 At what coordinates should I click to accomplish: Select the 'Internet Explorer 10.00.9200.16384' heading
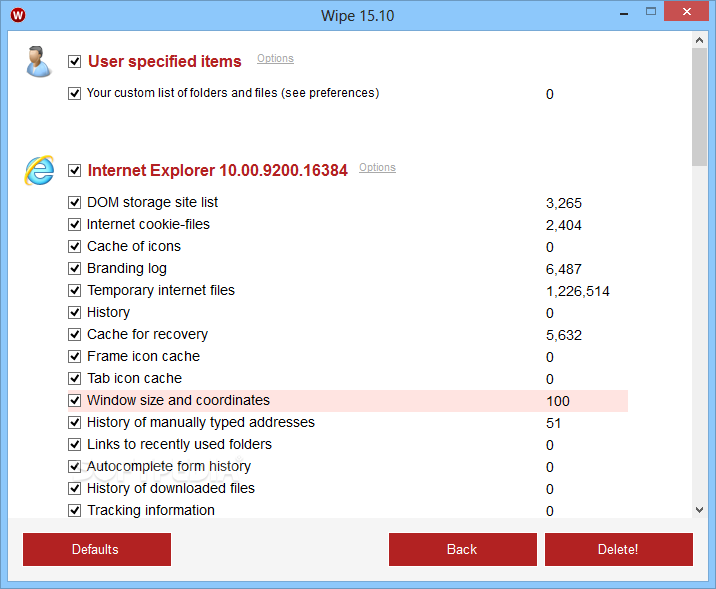click(217, 170)
